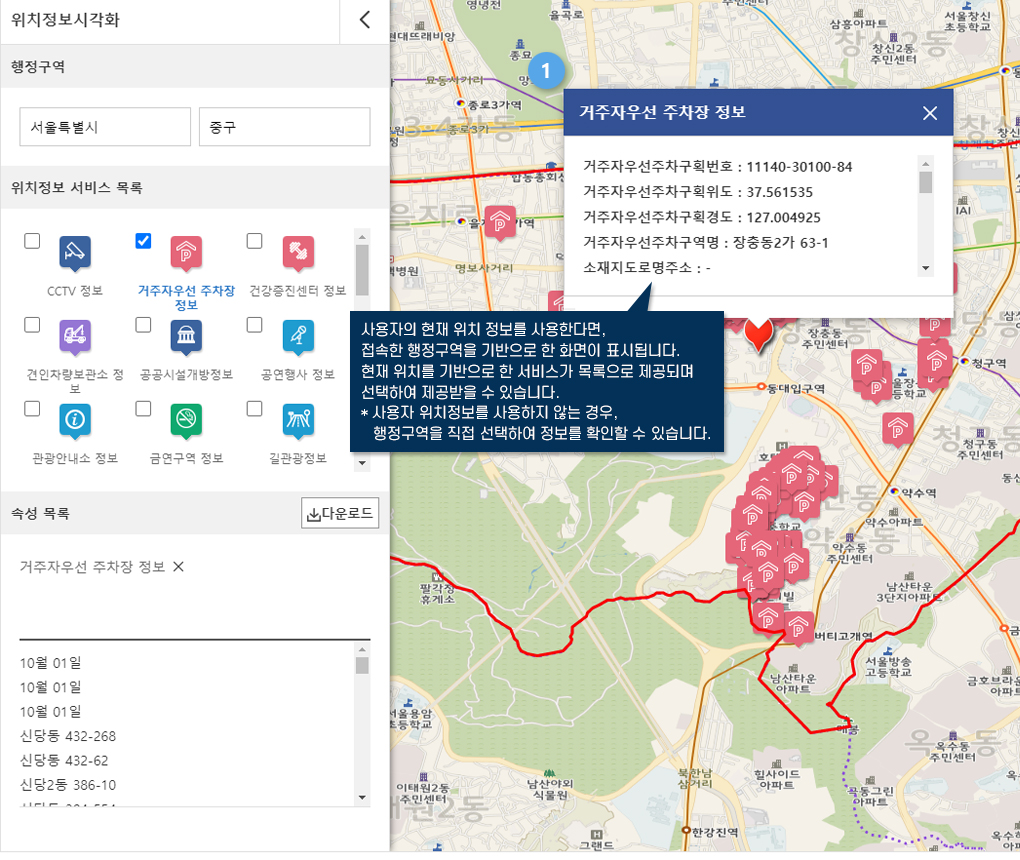Screen dimensions: 1020x860
Task: Select the 거주자우선 주차장 정보 parking icon
Action: click(186, 253)
